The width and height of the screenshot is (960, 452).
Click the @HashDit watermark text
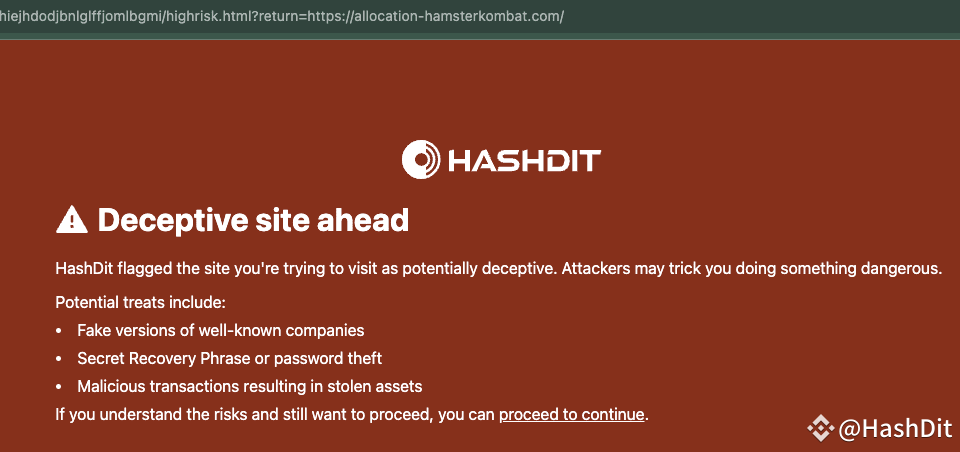[x=895, y=429]
